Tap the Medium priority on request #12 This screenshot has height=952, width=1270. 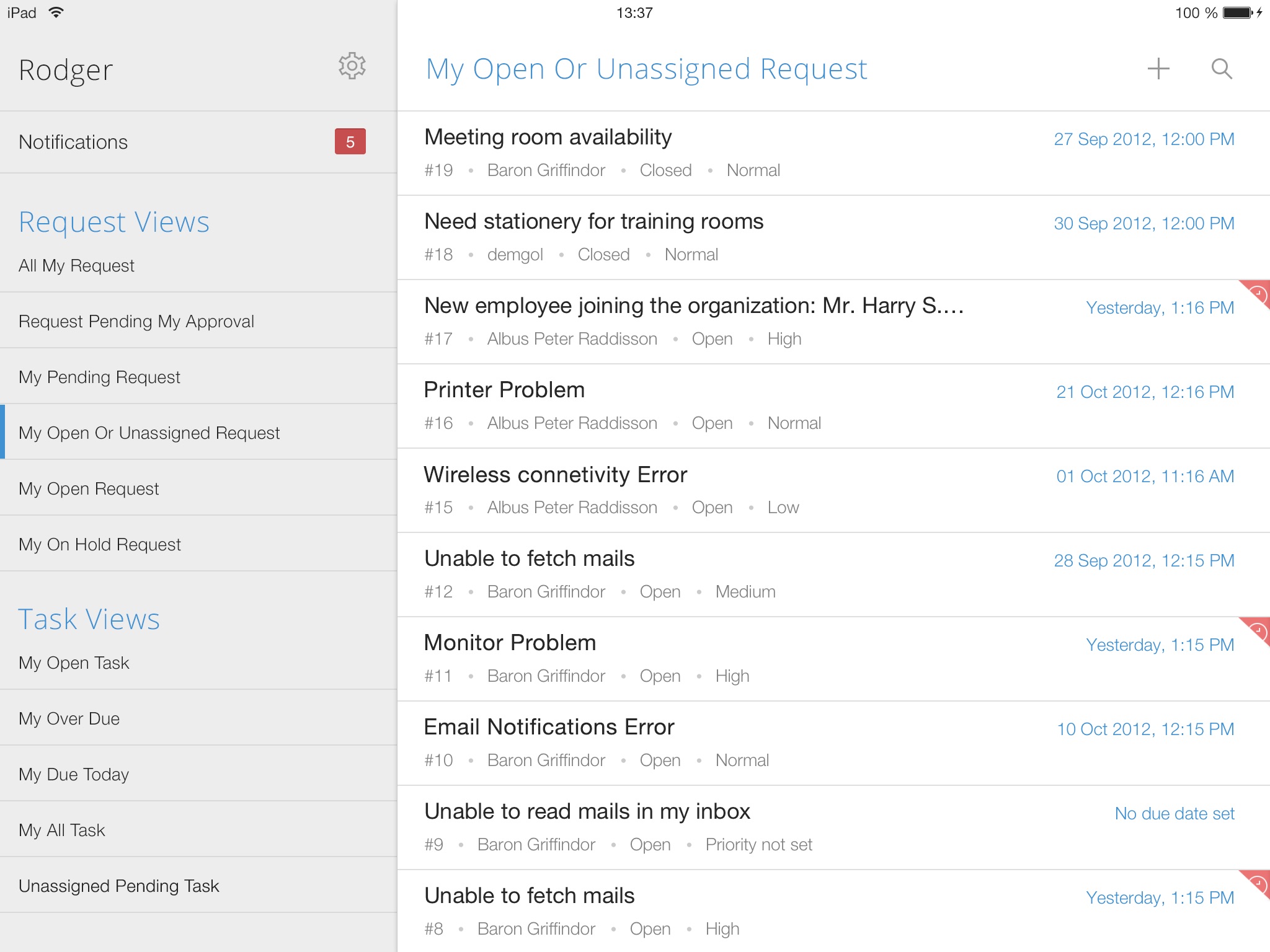745,592
